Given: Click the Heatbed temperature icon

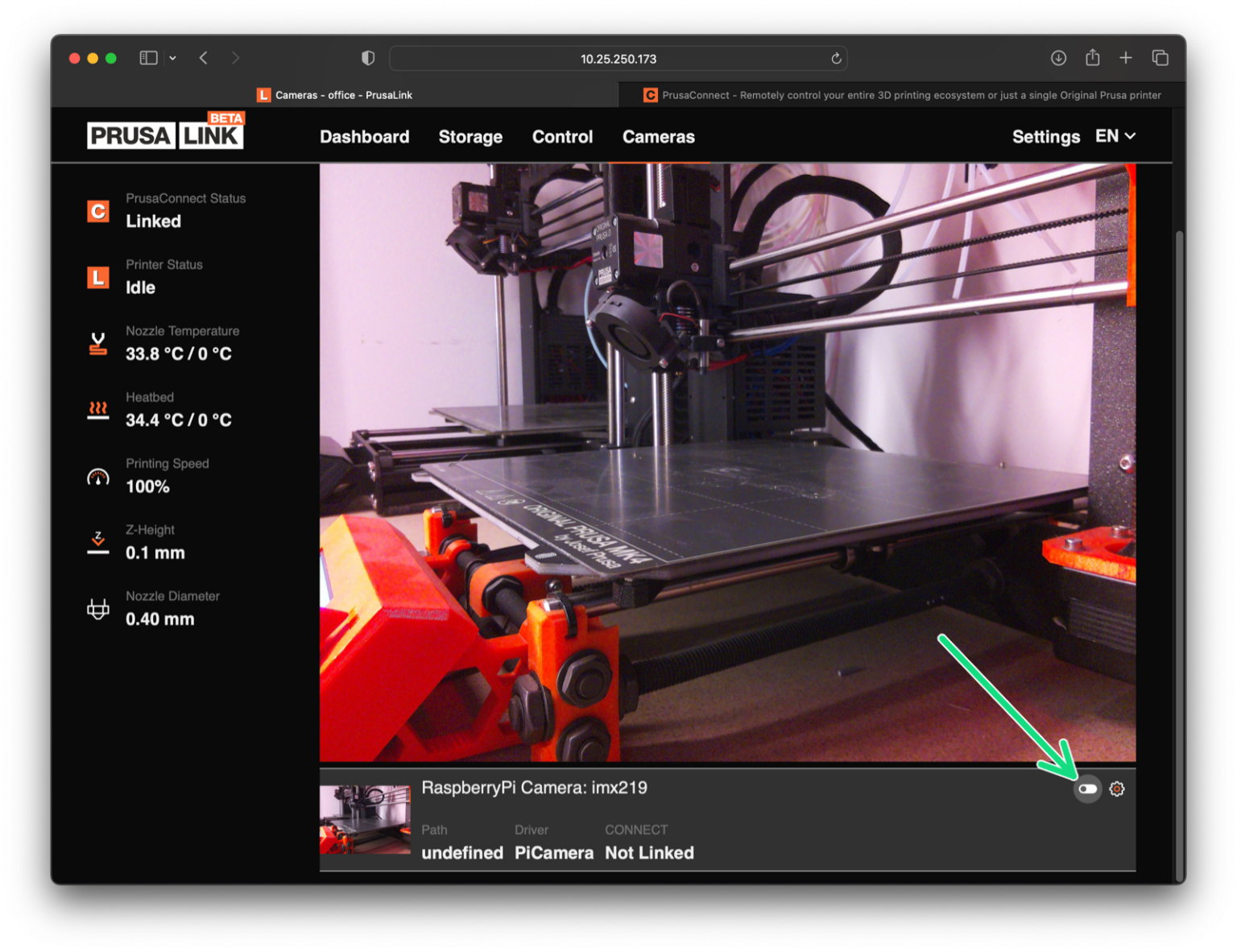Looking at the screenshot, I should coord(97,409).
